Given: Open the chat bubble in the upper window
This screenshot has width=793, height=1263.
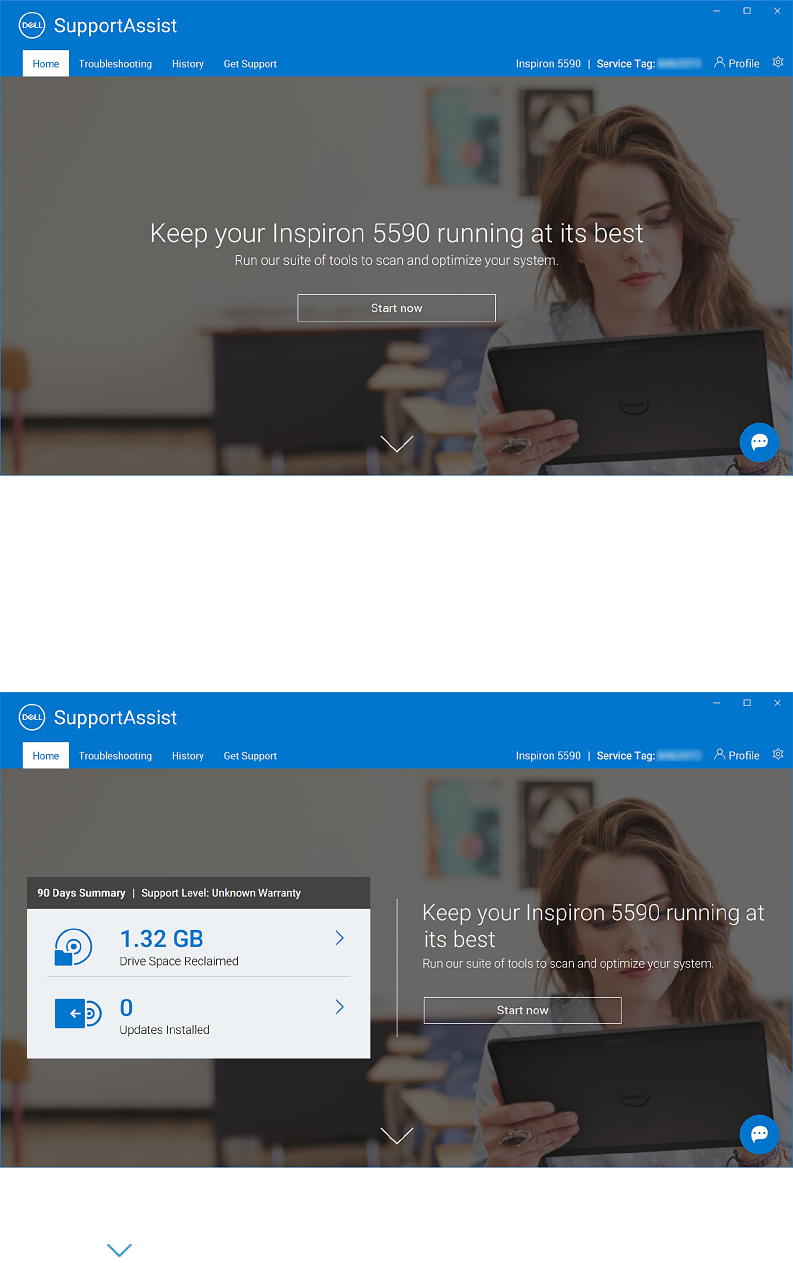Looking at the screenshot, I should click(759, 442).
